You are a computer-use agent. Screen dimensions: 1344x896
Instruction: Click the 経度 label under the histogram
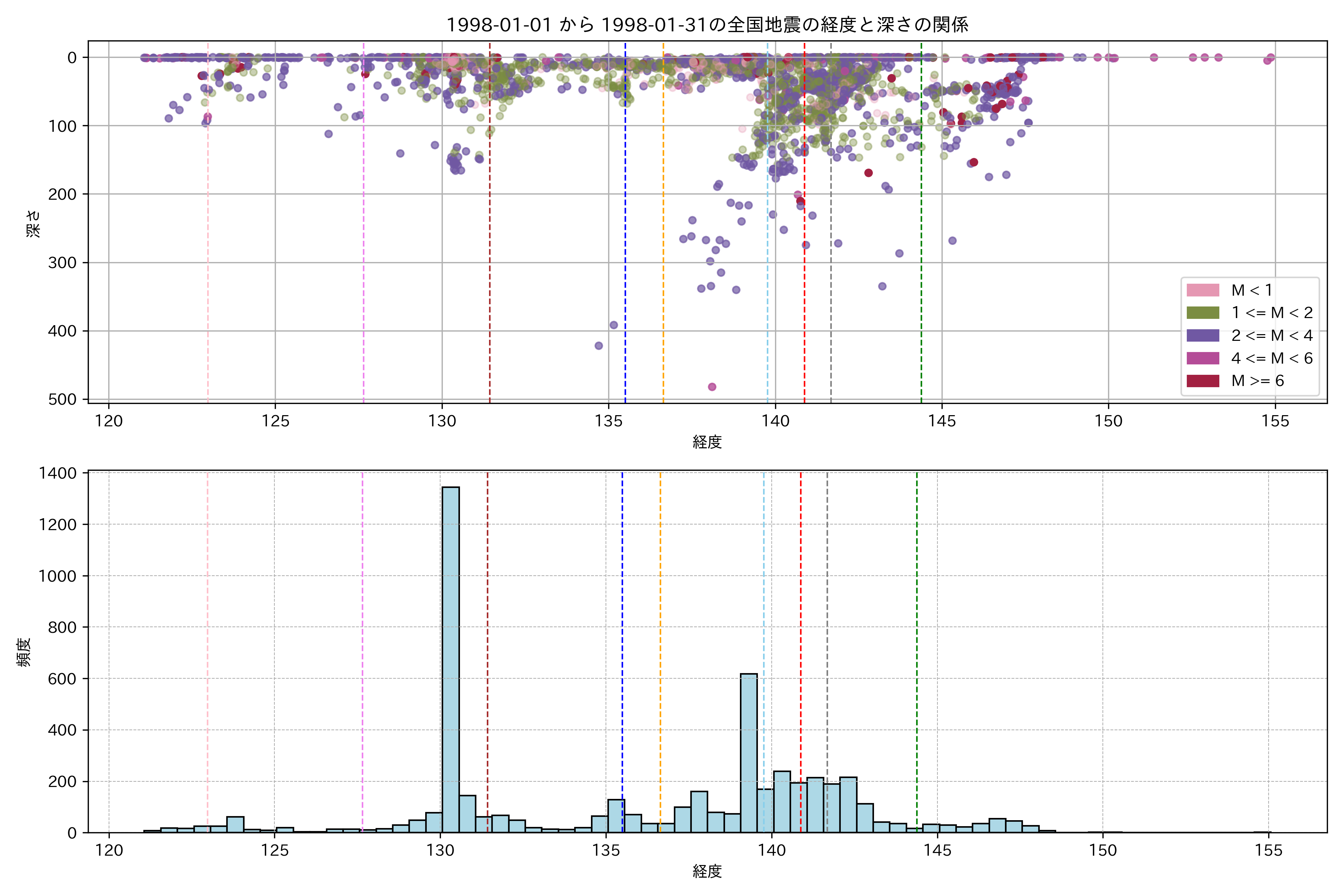click(x=707, y=871)
